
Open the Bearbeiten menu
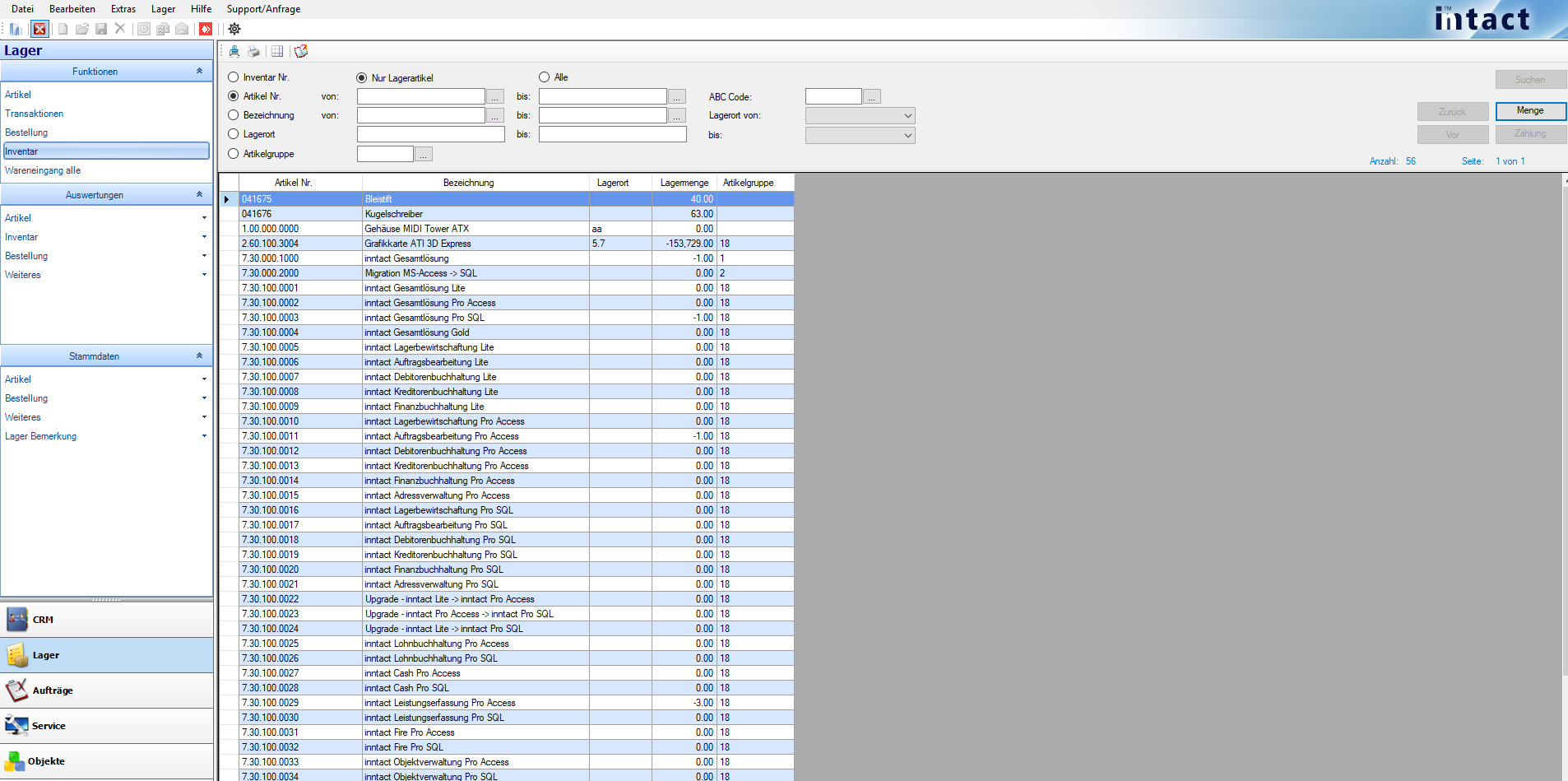72,9
